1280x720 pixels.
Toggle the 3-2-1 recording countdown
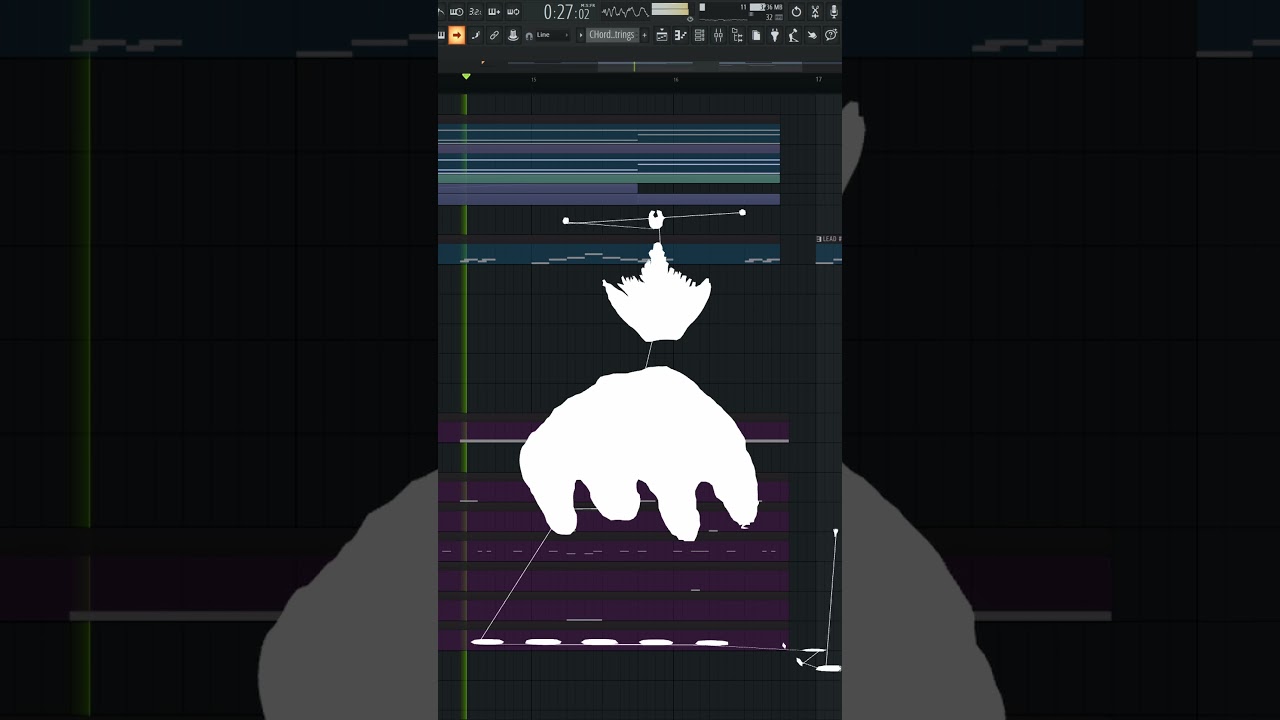click(x=475, y=12)
